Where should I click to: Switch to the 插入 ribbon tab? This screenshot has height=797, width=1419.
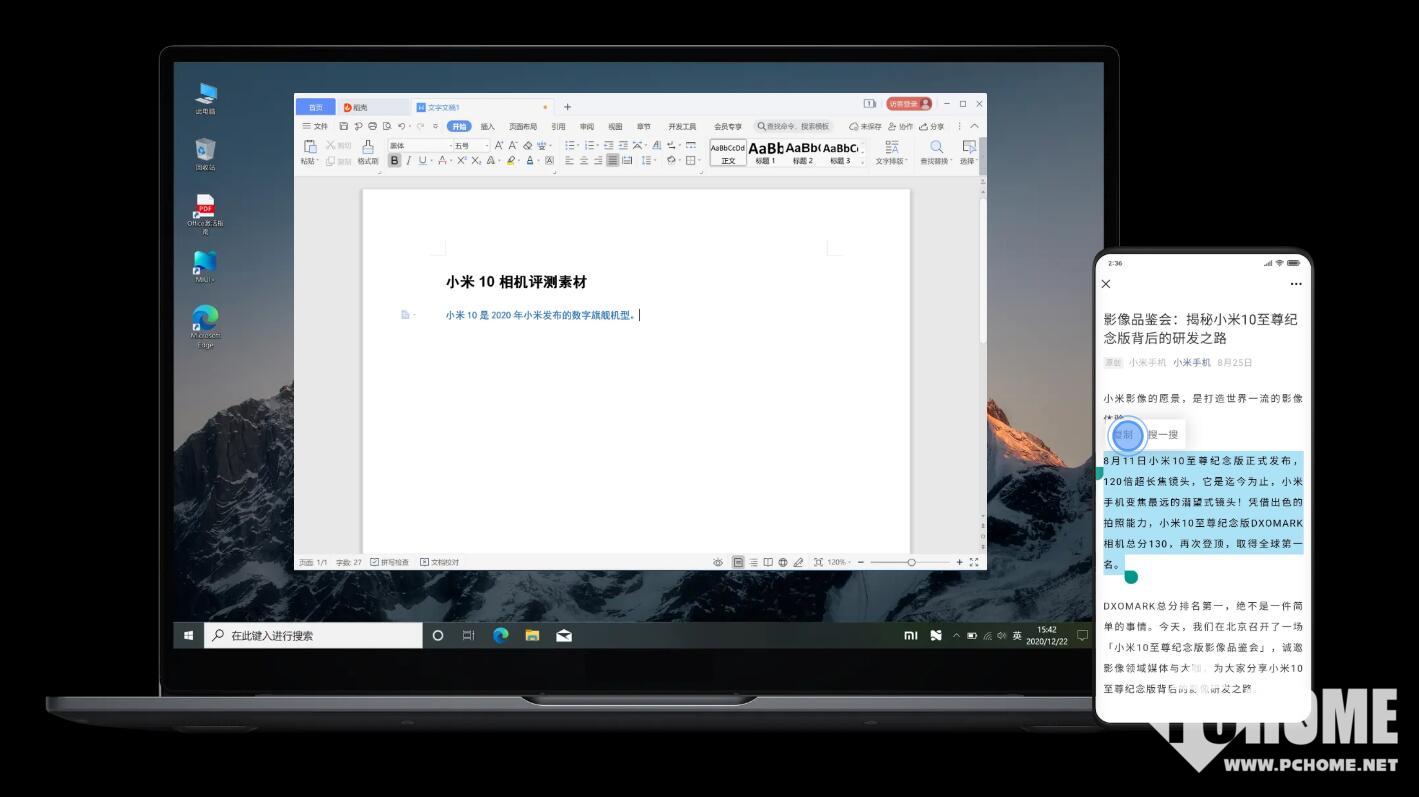(x=487, y=126)
